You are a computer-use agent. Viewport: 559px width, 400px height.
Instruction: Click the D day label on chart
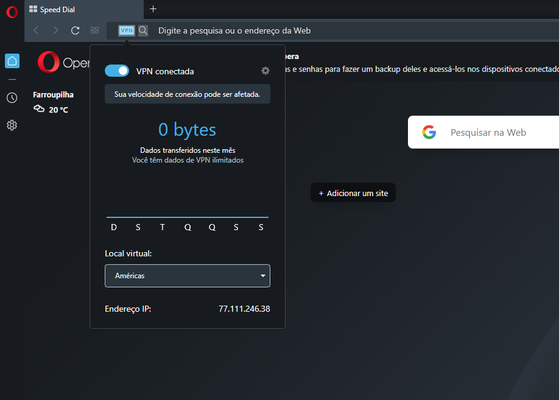[114, 227]
